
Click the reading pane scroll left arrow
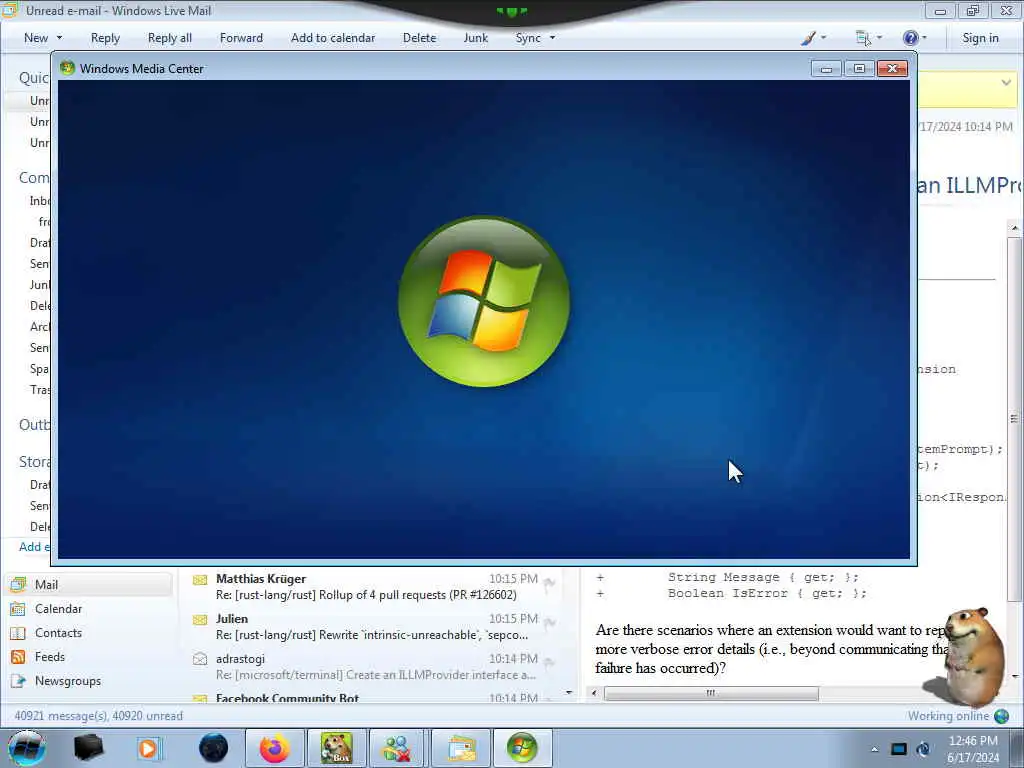(594, 693)
